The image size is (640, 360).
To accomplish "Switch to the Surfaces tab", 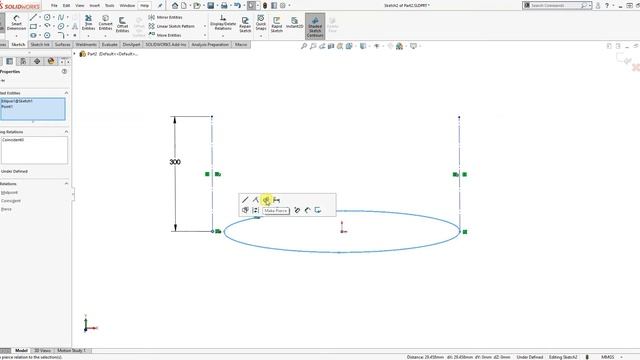I will coord(62,44).
